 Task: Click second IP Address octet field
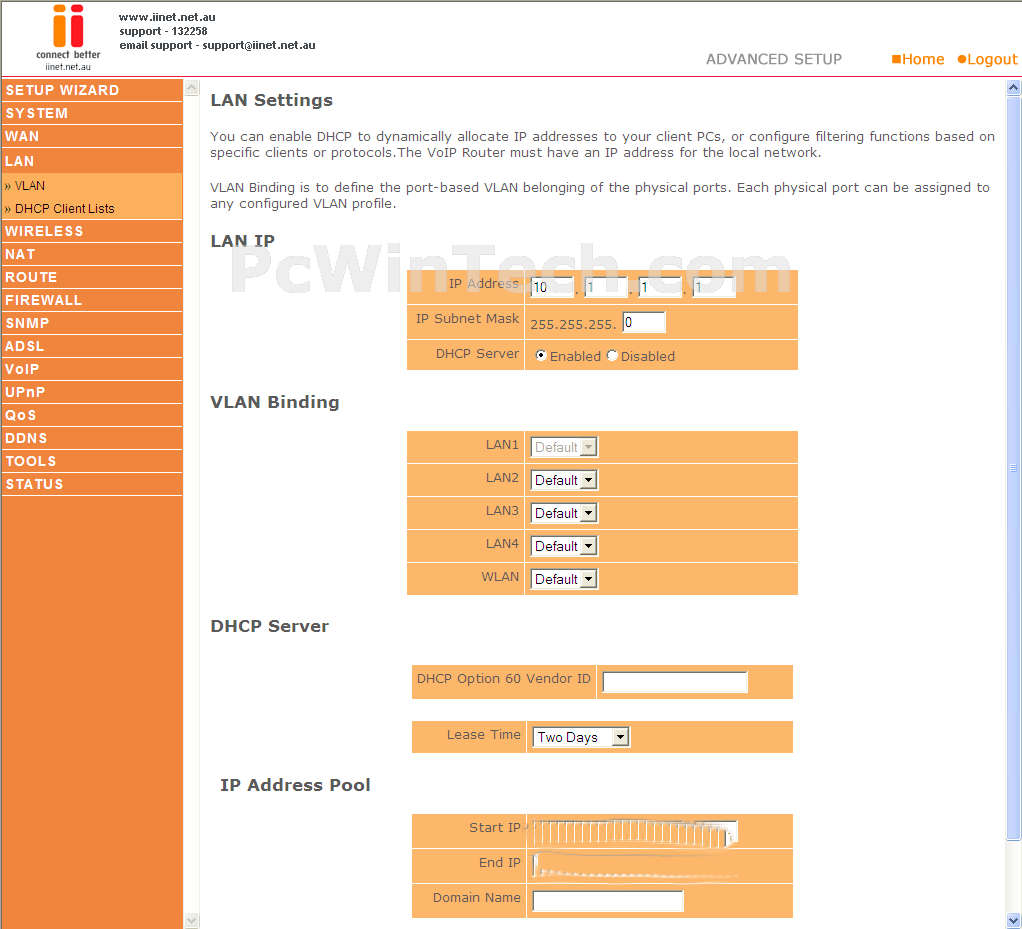[606, 287]
